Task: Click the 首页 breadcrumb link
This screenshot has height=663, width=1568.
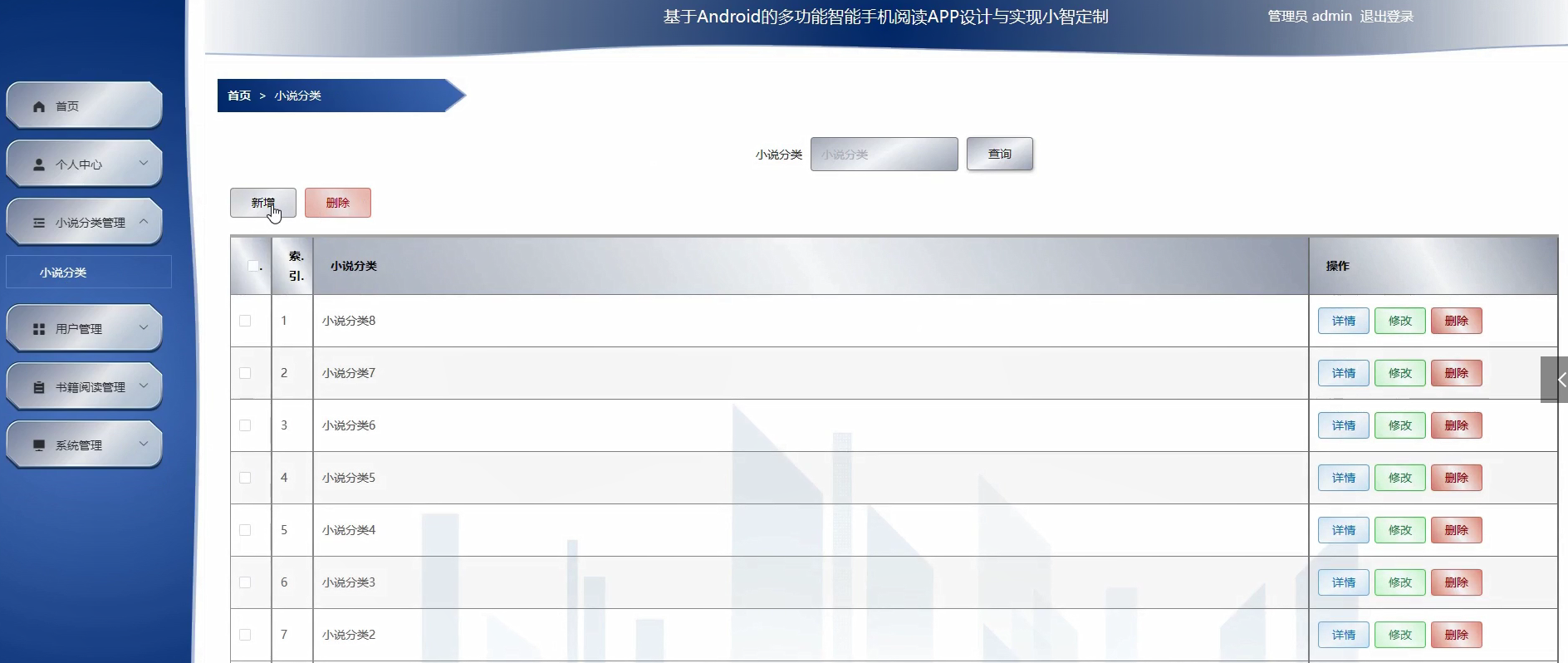Action: pyautogui.click(x=239, y=96)
